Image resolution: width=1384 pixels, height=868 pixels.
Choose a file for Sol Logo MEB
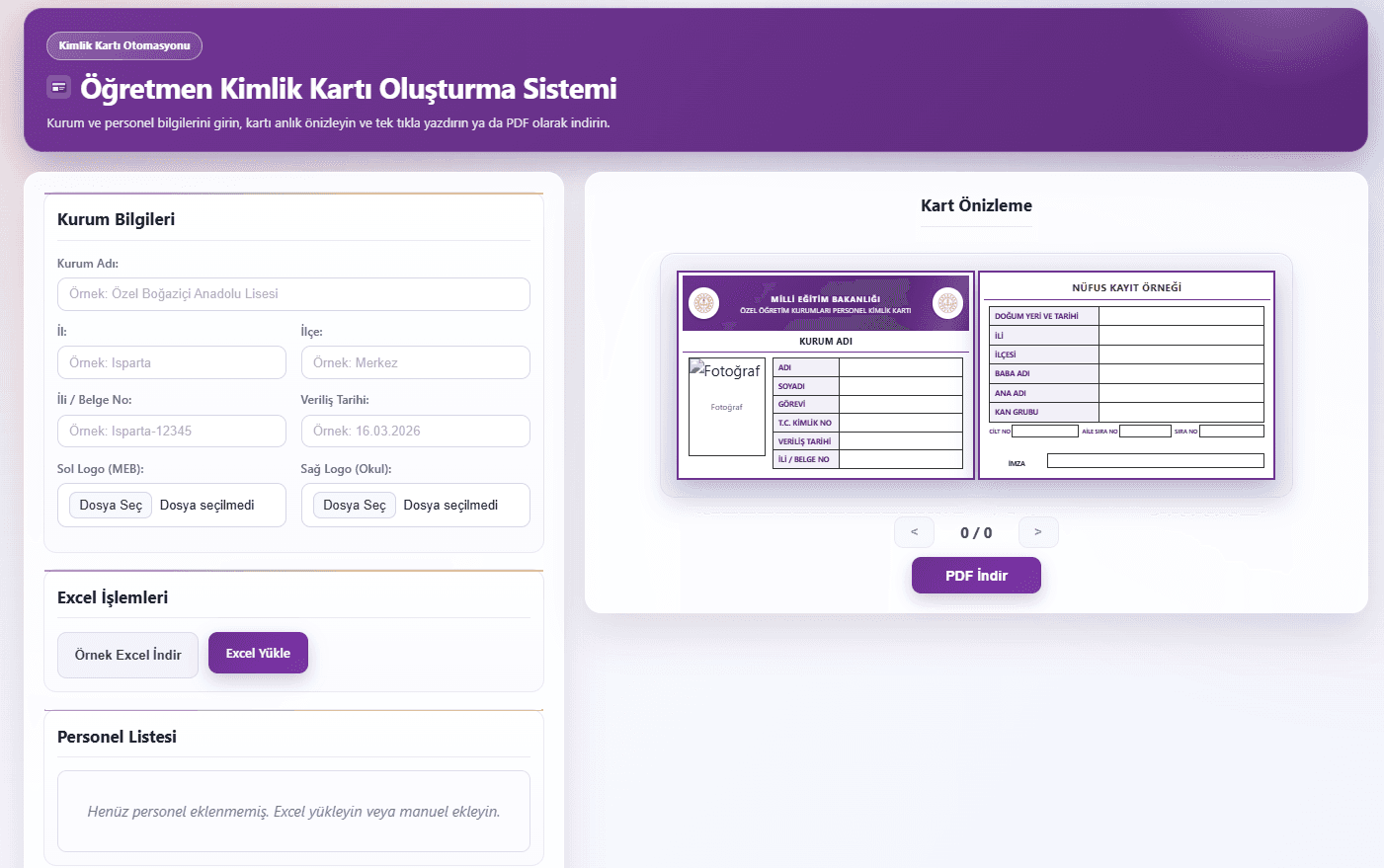click(110, 504)
